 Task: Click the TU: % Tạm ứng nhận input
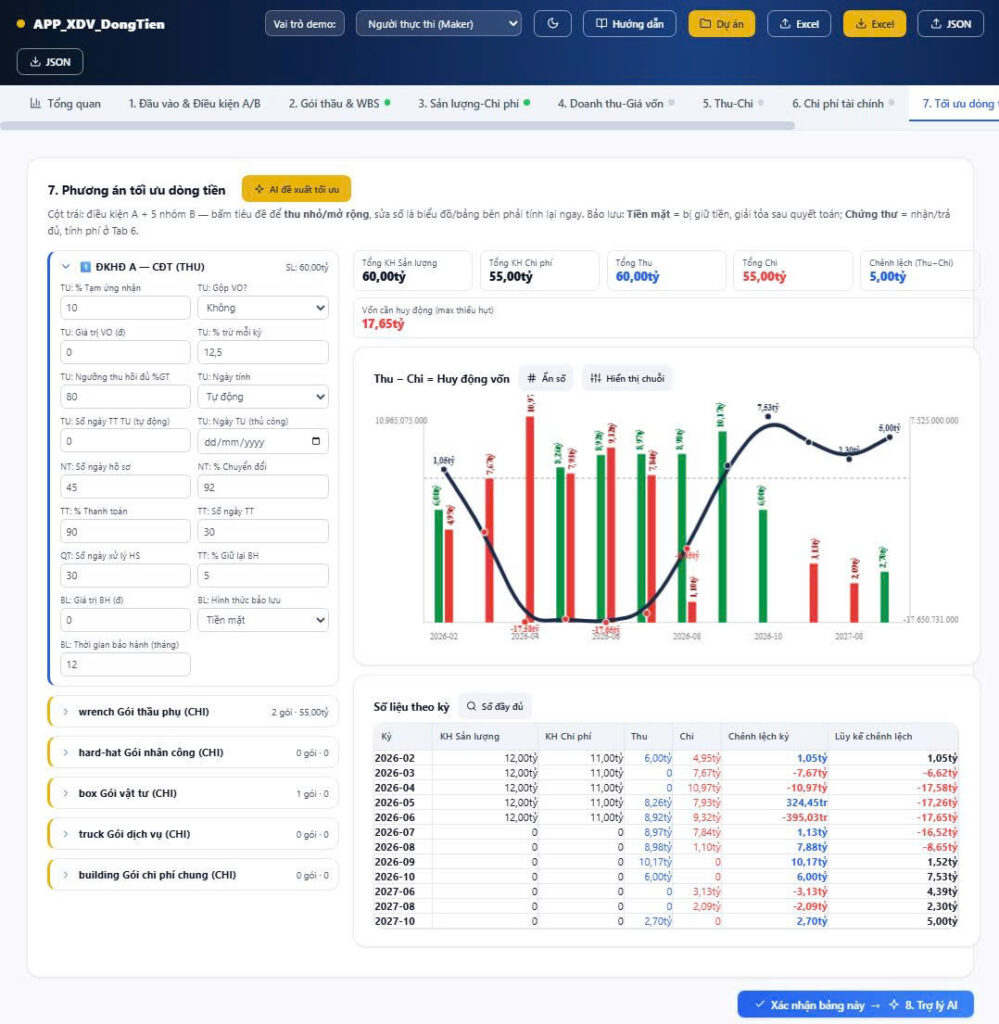point(125,308)
